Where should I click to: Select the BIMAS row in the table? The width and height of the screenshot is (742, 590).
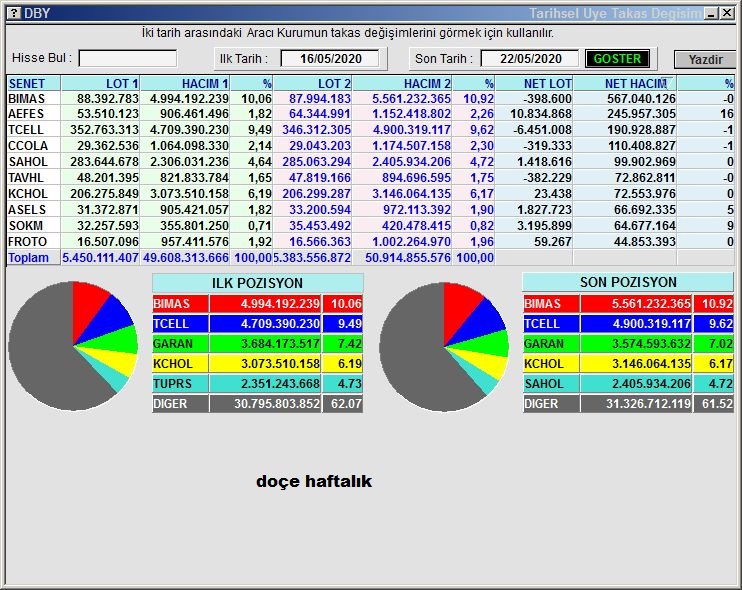pos(371,98)
